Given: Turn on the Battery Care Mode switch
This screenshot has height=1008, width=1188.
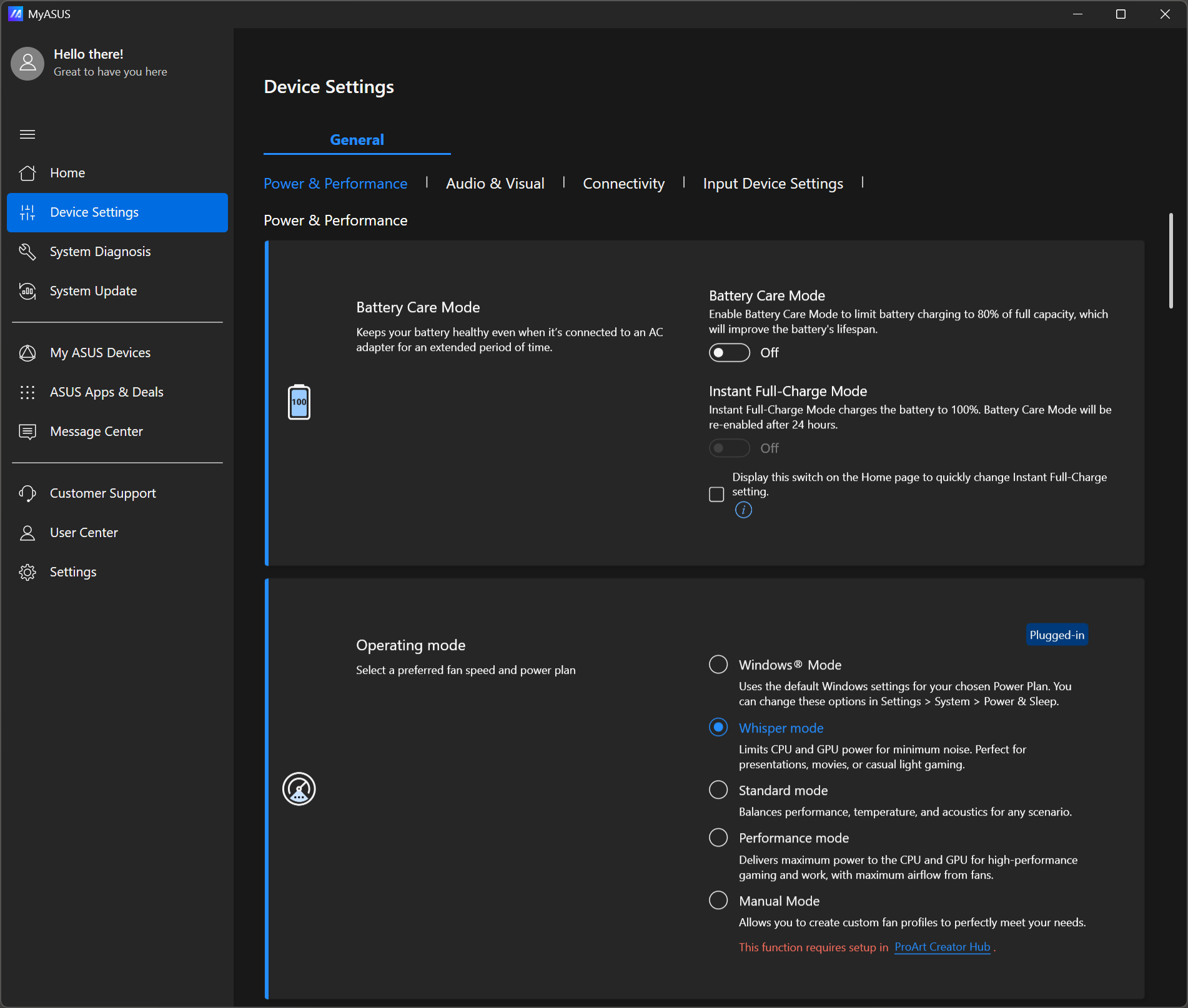Looking at the screenshot, I should pos(729,353).
